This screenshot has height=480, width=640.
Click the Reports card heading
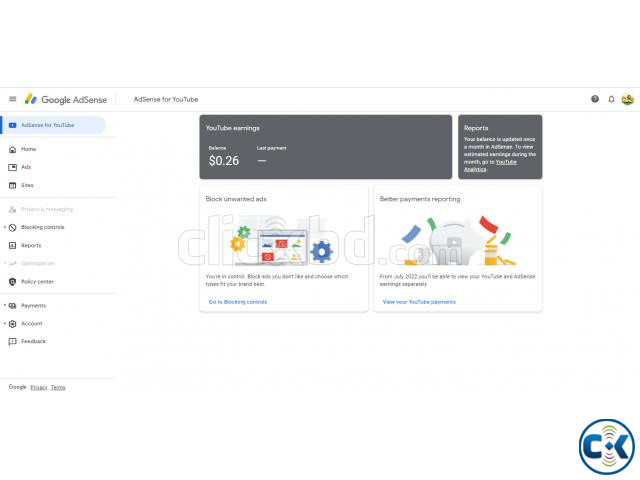[476, 128]
